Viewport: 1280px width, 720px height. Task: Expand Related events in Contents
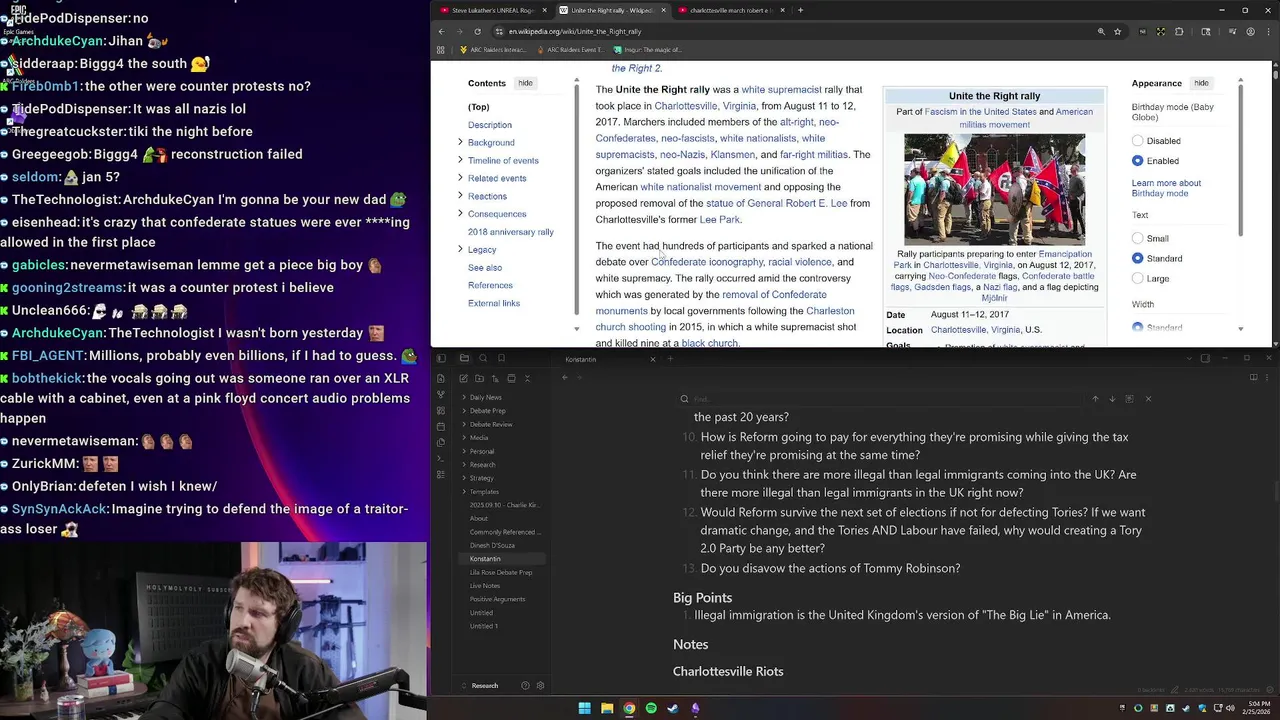(460, 178)
